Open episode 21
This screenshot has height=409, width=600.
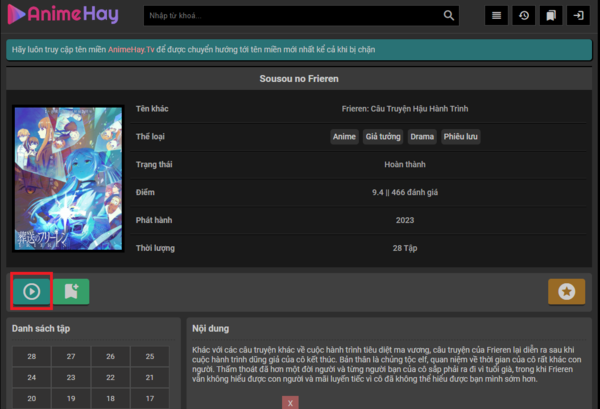click(x=150, y=377)
